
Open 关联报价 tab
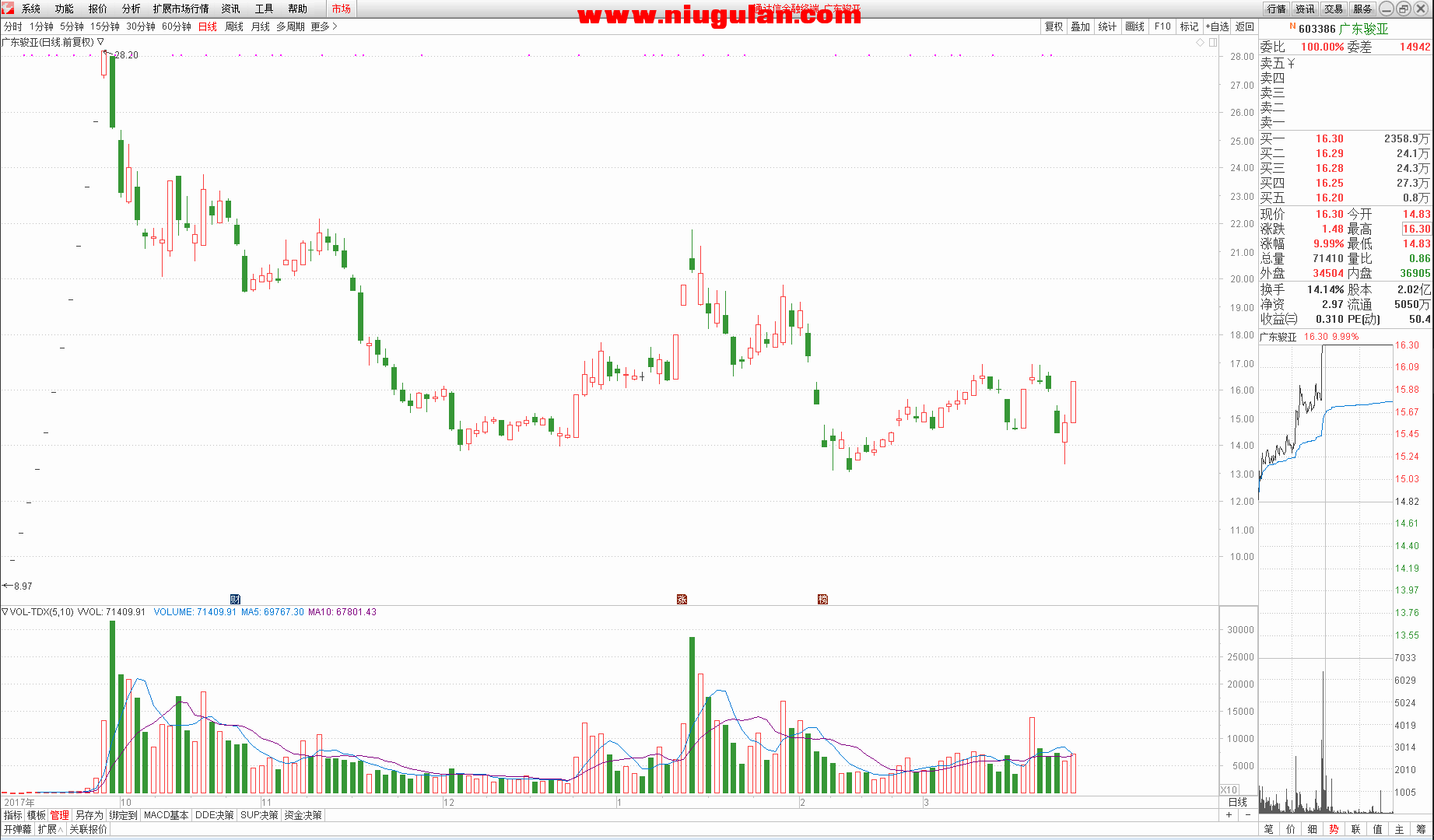pyautogui.click(x=88, y=829)
